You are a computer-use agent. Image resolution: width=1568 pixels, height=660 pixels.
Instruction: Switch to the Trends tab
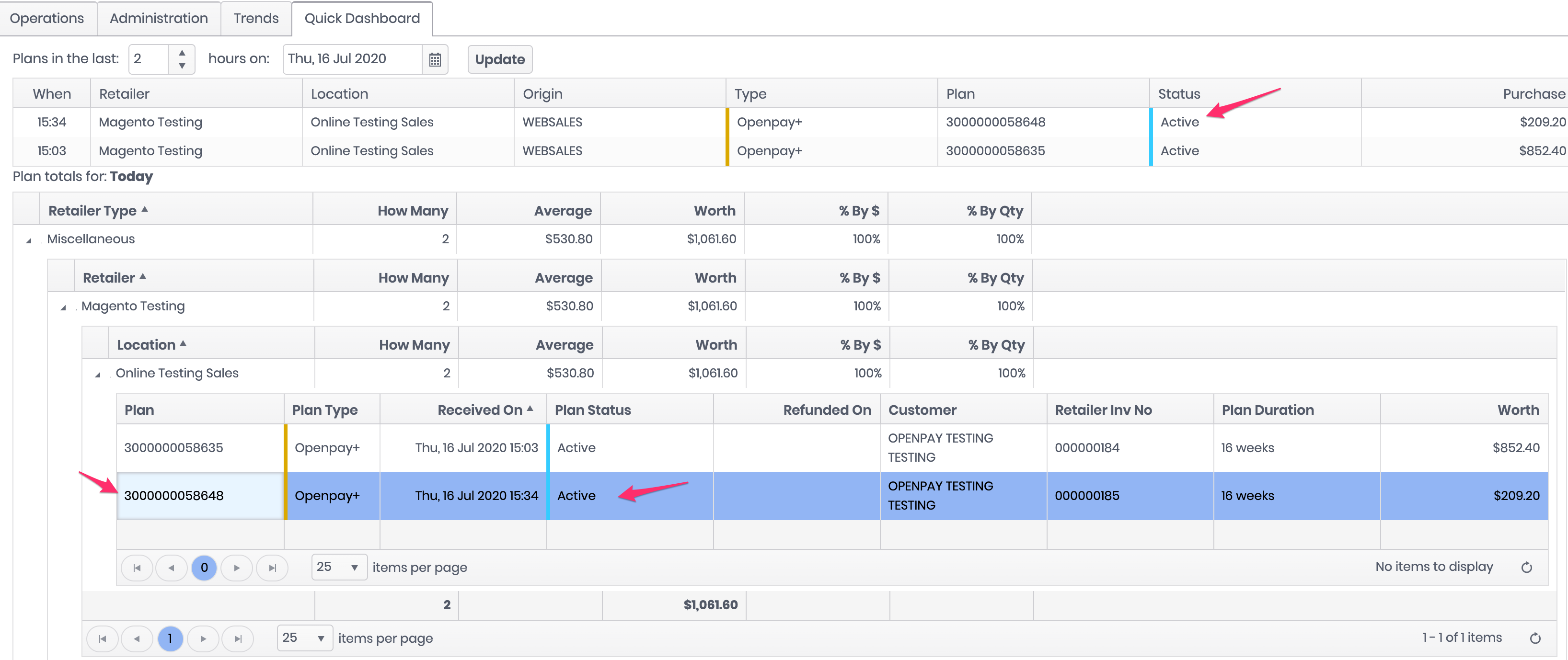(x=255, y=18)
